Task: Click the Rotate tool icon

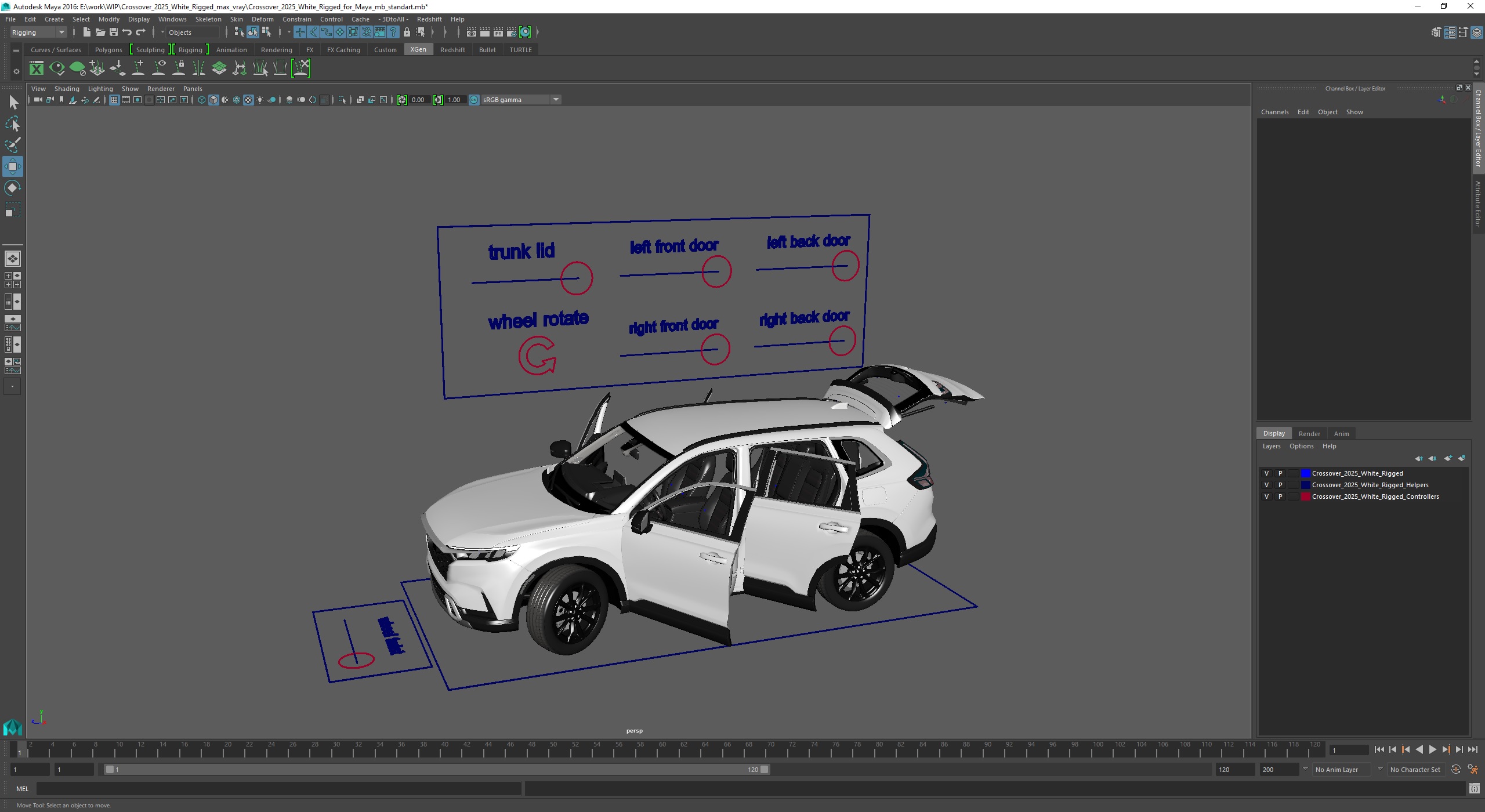Action: click(x=13, y=188)
